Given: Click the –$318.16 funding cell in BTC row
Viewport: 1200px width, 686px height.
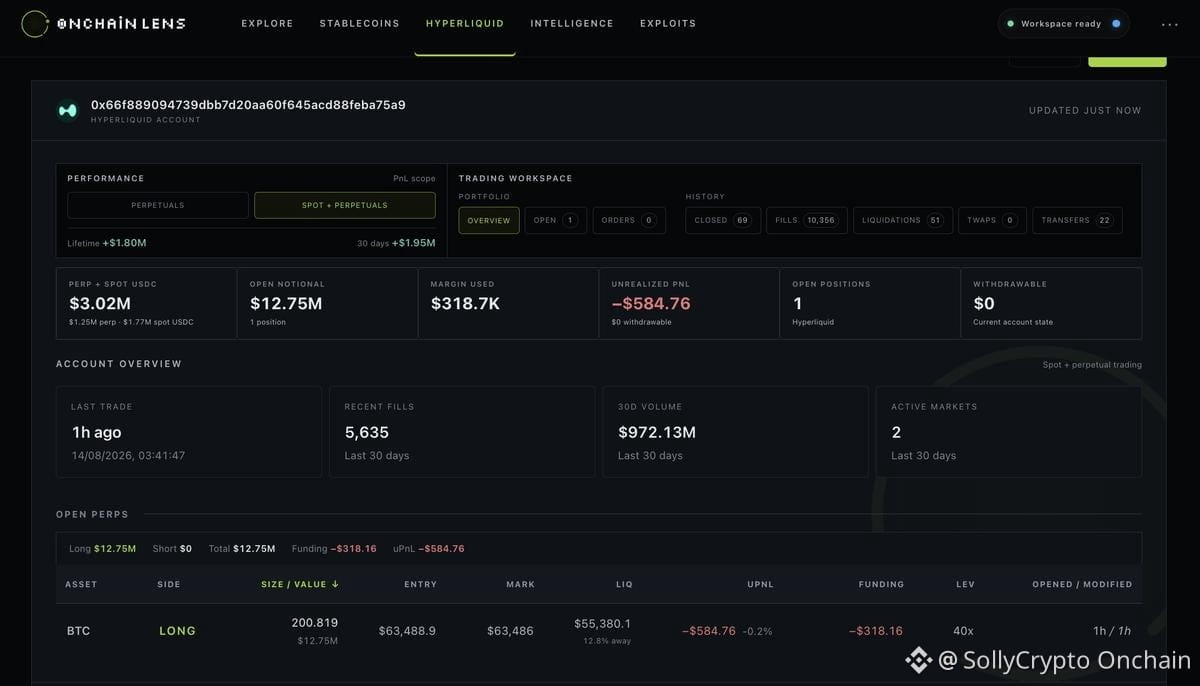Looking at the screenshot, I should 876,631.
